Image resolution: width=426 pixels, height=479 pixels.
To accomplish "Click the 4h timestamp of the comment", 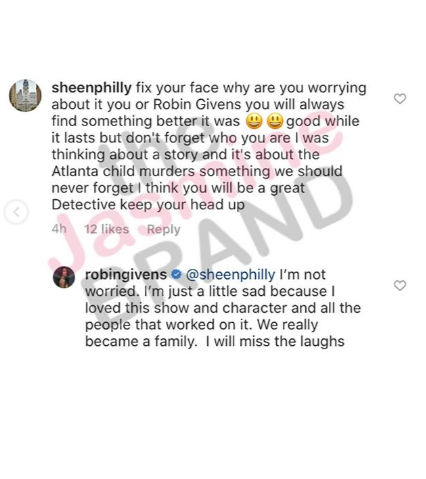I will click(59, 229).
